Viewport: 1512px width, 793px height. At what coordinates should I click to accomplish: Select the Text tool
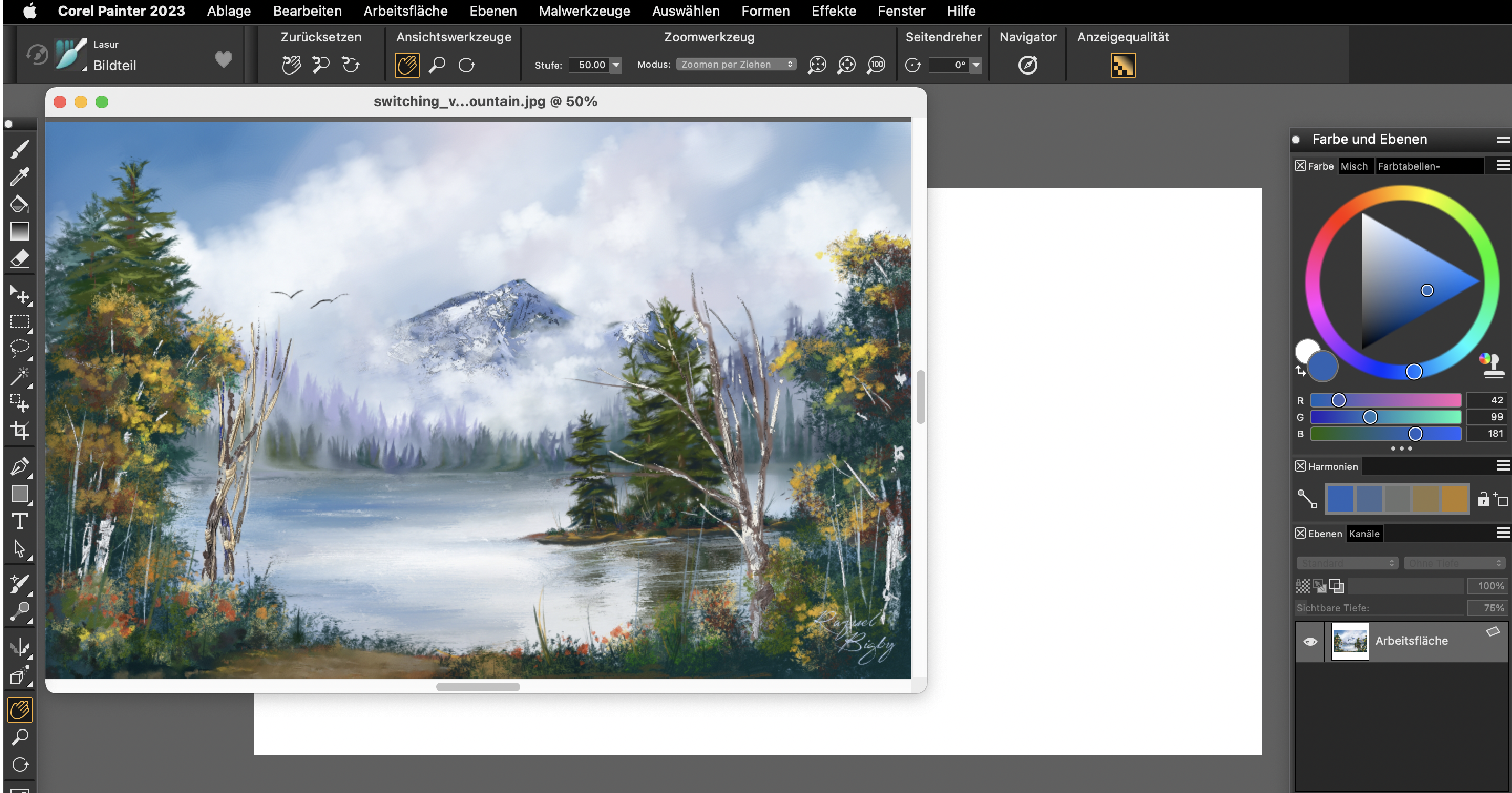pyautogui.click(x=19, y=521)
